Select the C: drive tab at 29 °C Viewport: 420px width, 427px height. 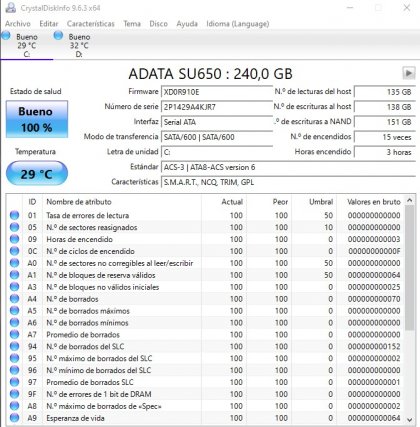[27, 45]
